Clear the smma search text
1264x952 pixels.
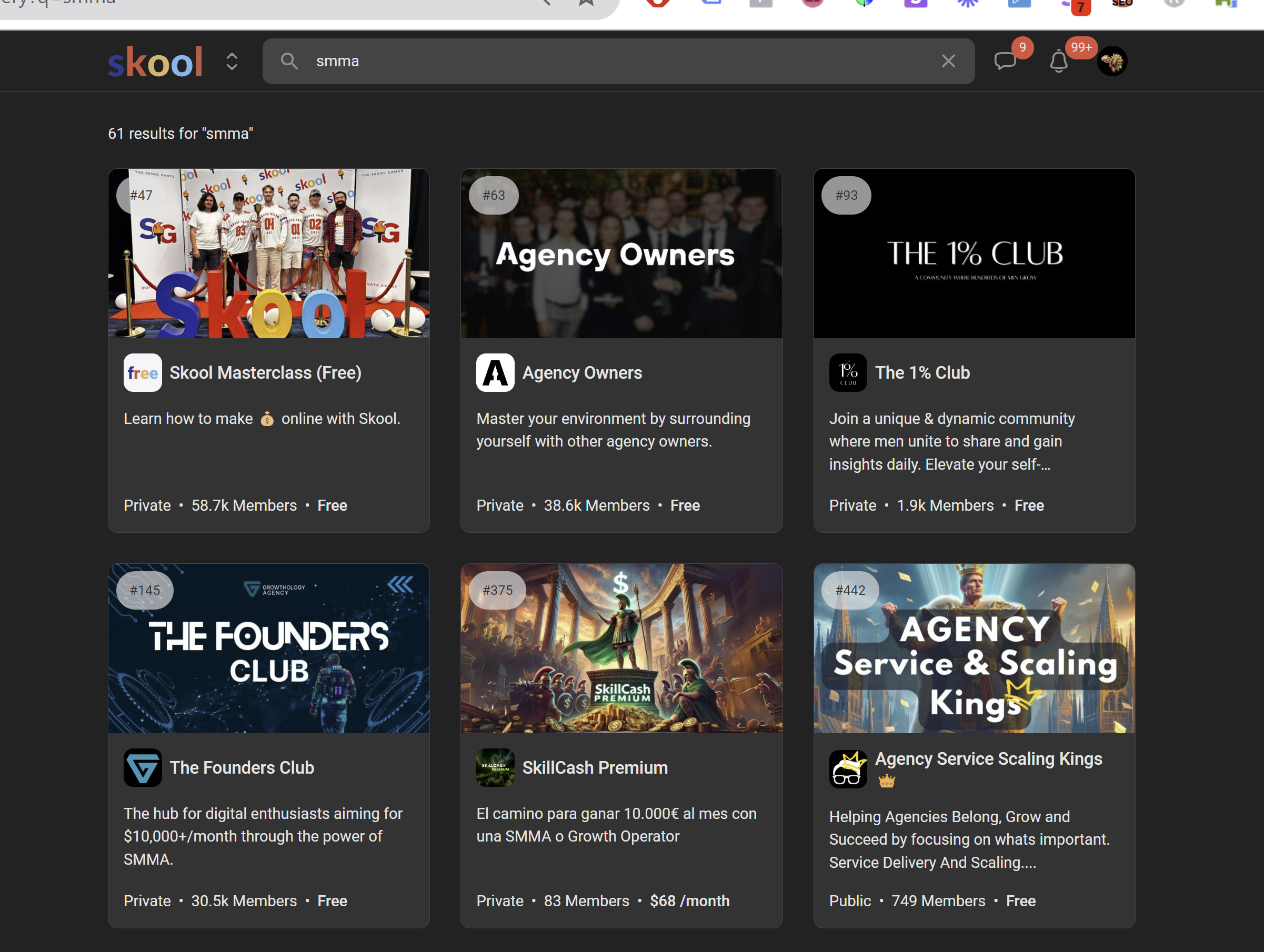point(948,61)
